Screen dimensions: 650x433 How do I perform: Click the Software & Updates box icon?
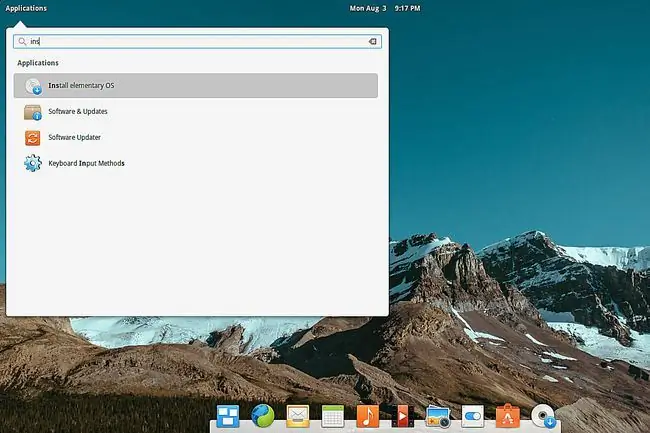click(x=33, y=112)
